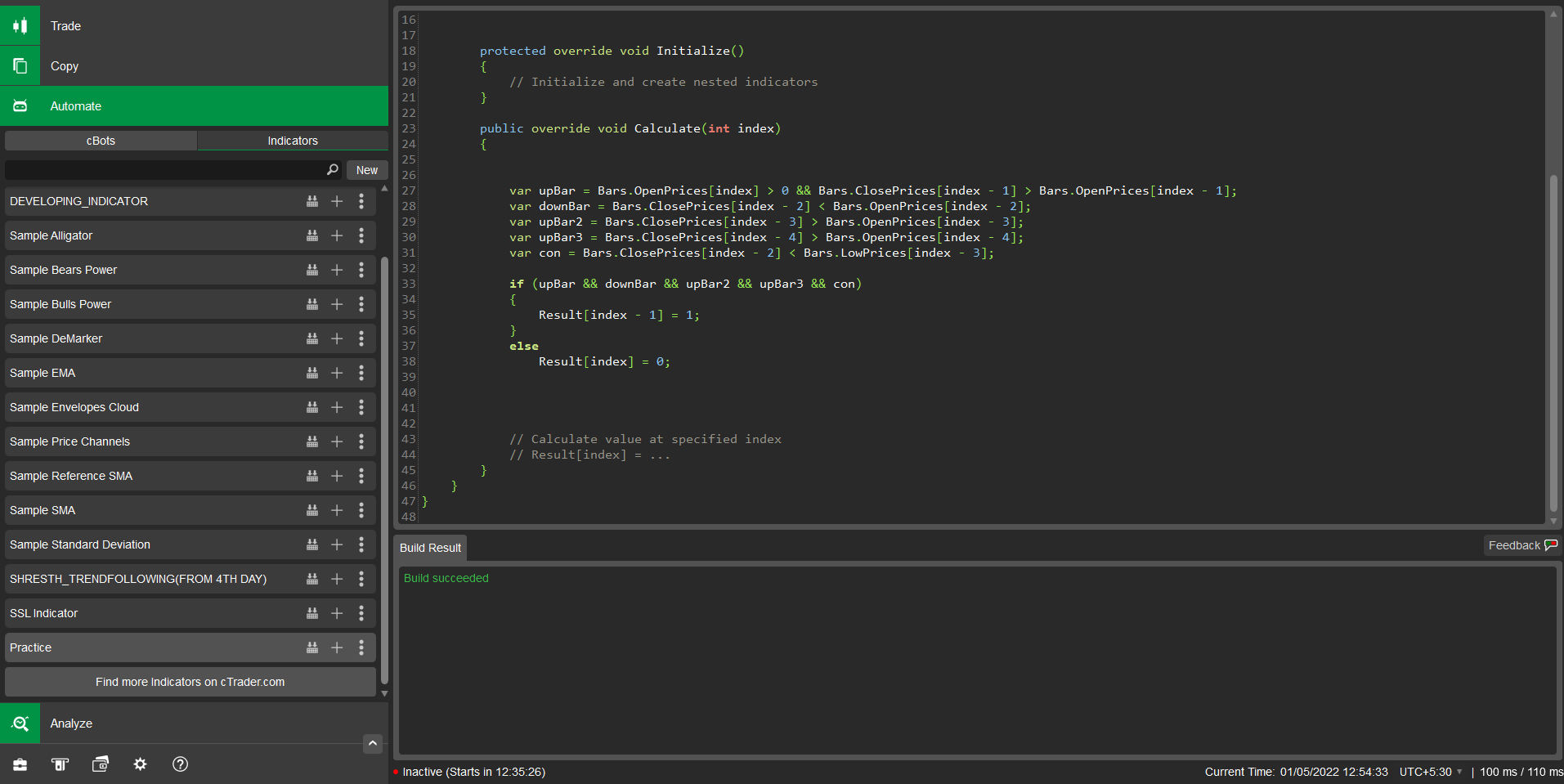This screenshot has width=1564, height=784.
Task: Collapse the side panel with the chevron button
Action: [373, 743]
